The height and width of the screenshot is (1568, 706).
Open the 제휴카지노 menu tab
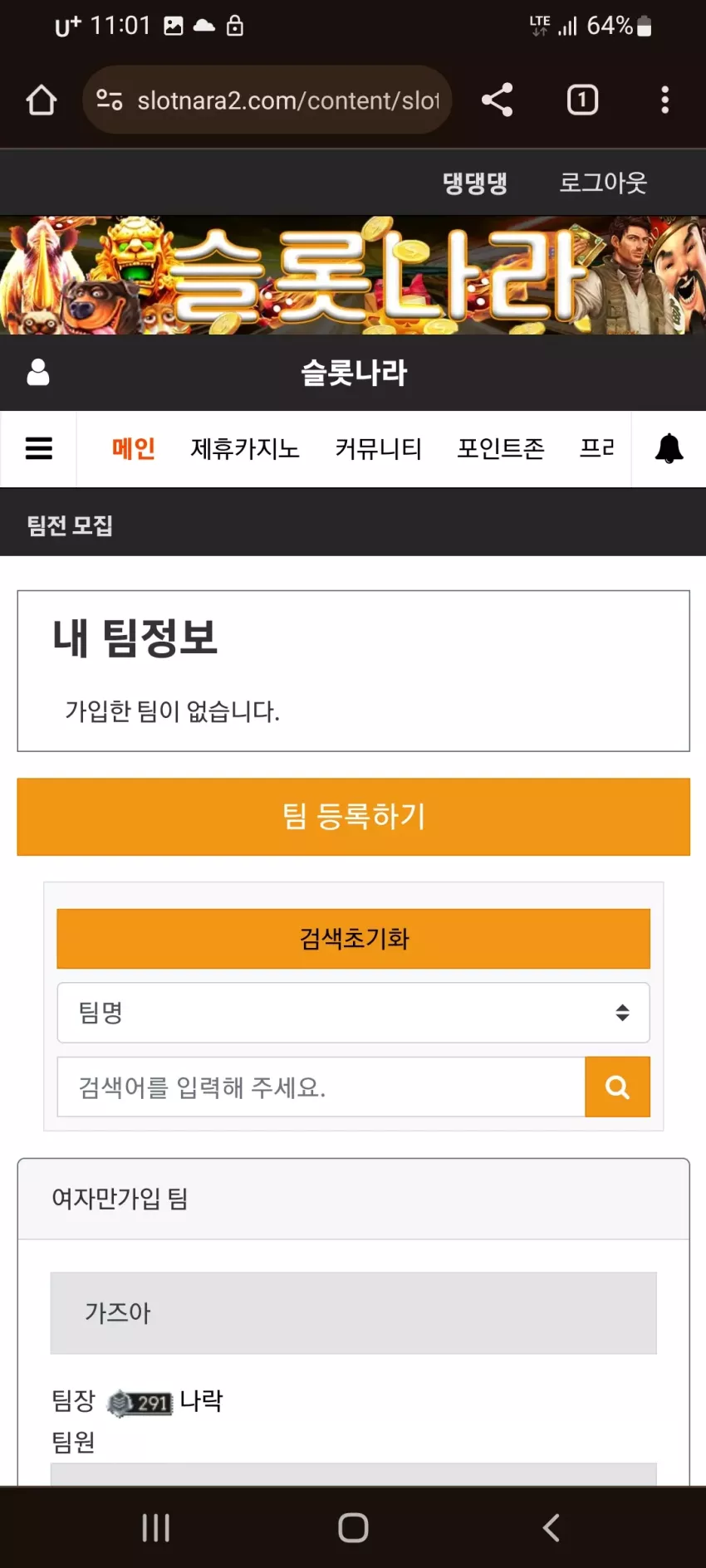coord(245,448)
